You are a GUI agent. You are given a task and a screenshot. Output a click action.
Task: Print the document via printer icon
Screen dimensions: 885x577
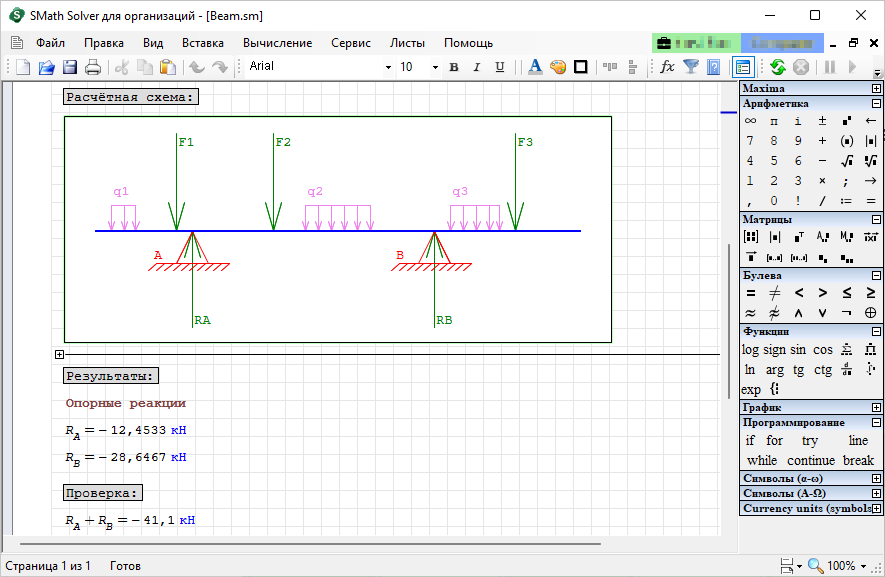(93, 67)
